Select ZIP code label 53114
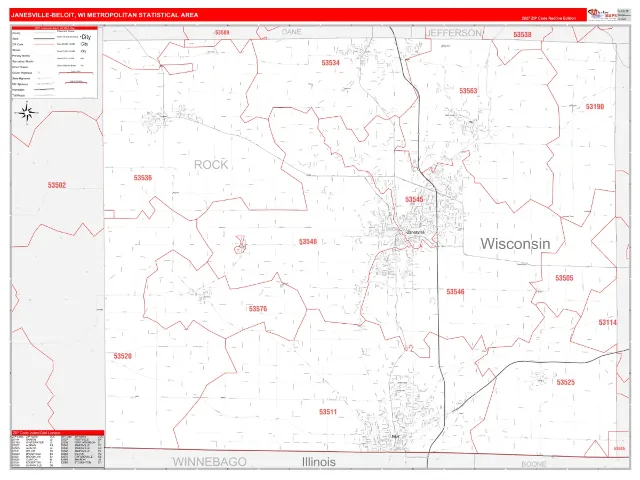The width and height of the screenshot is (640, 480). point(608,322)
